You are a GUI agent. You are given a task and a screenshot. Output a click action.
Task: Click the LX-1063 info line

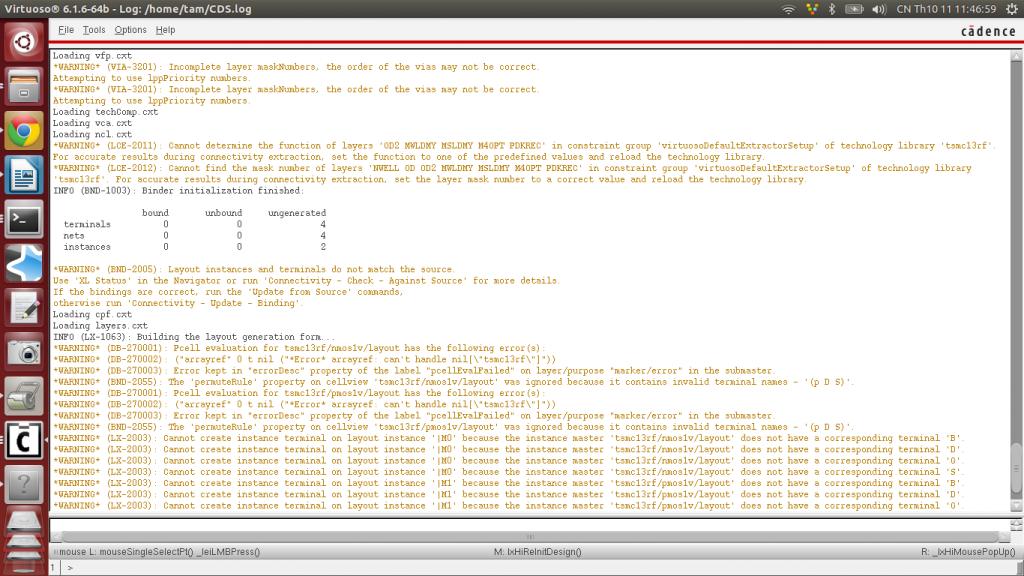(x=194, y=337)
